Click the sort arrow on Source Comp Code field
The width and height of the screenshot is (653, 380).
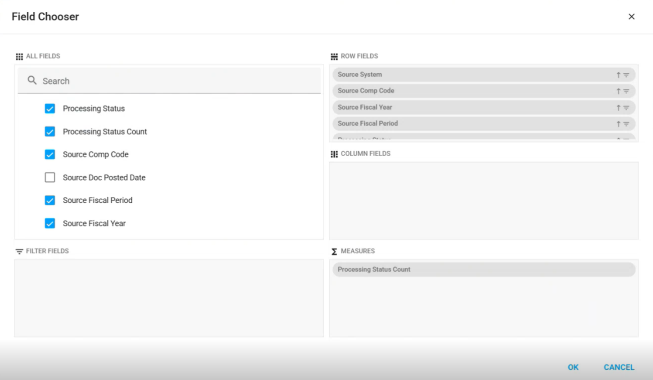point(618,91)
